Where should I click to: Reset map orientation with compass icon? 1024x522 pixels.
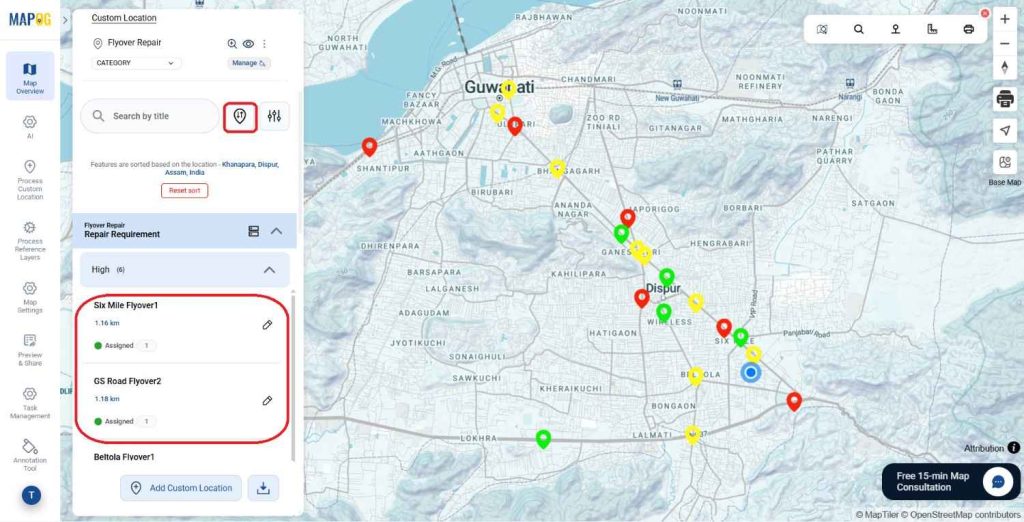tap(1005, 68)
